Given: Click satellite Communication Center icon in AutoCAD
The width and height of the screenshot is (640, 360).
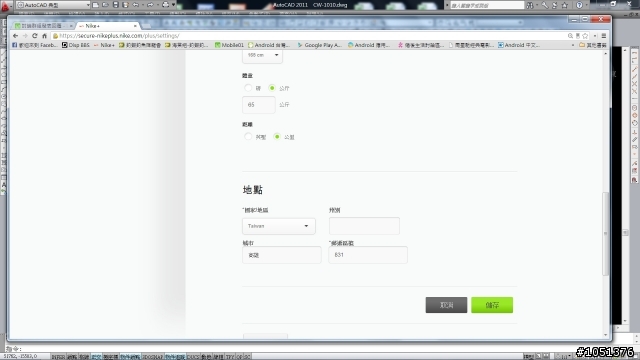Looking at the screenshot, I should pos(555,5).
